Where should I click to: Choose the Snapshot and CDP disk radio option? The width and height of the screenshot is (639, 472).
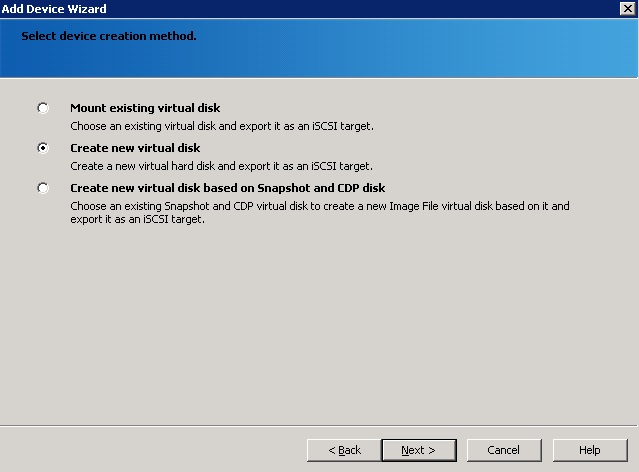42,188
